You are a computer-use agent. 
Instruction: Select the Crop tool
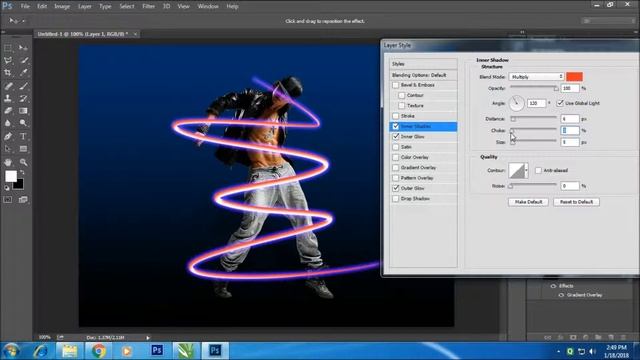pyautogui.click(x=8, y=73)
